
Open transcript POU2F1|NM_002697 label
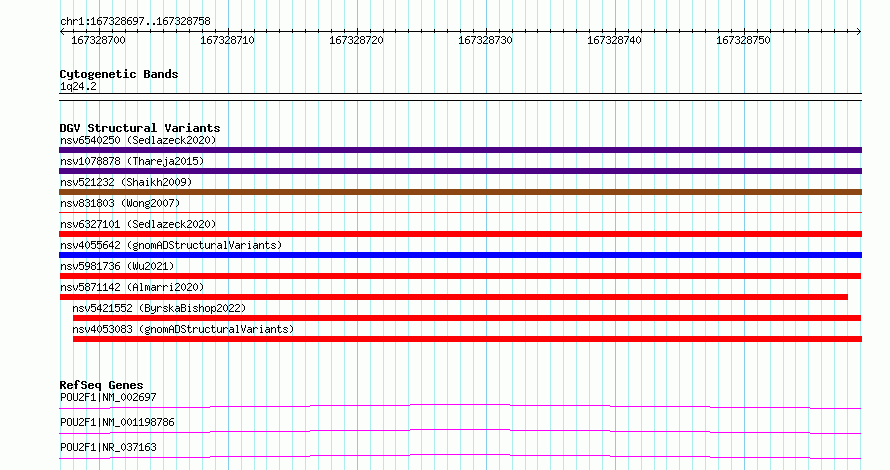(108, 397)
